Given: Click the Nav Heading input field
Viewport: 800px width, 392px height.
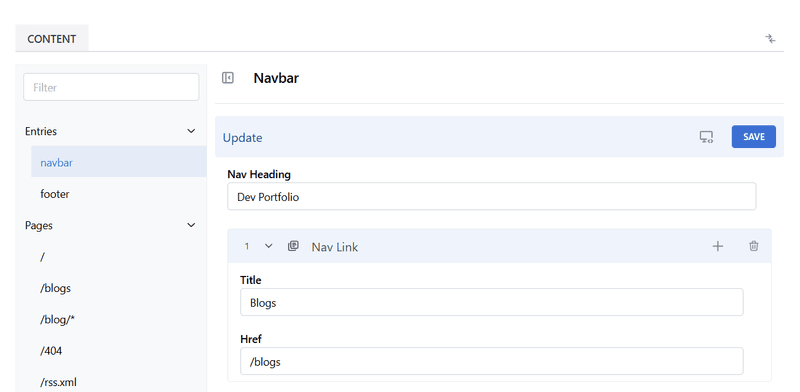Looking at the screenshot, I should pyautogui.click(x=491, y=197).
